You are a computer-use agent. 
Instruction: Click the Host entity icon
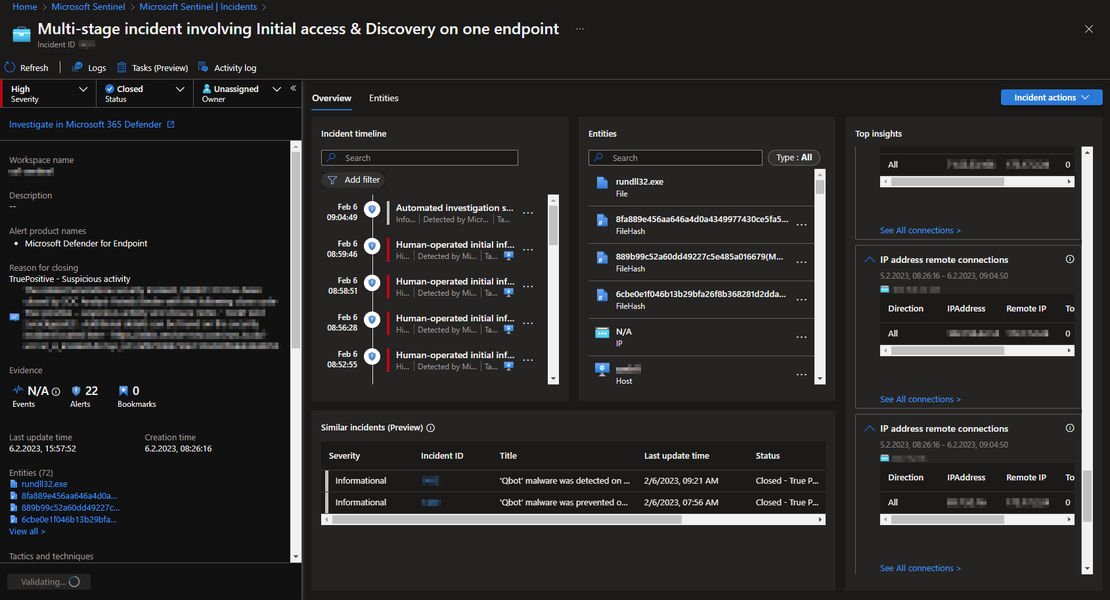[602, 369]
